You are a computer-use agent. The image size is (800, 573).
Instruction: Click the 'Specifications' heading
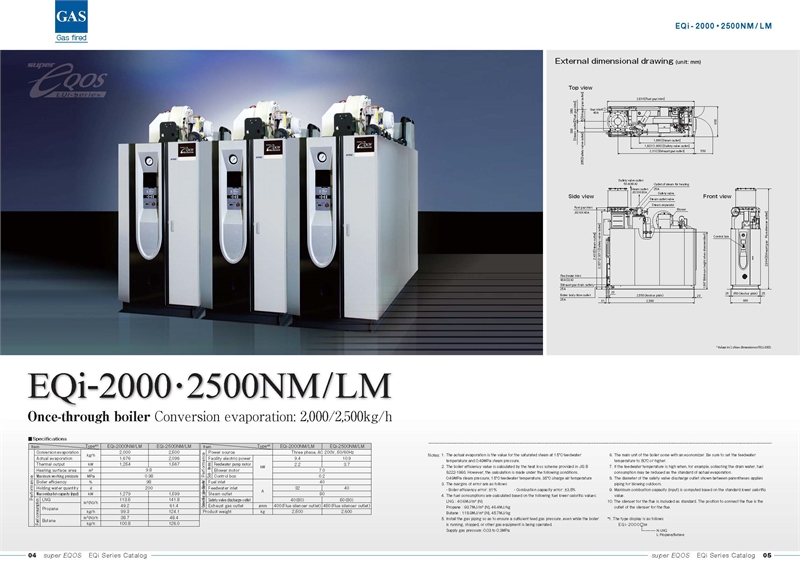[47, 439]
